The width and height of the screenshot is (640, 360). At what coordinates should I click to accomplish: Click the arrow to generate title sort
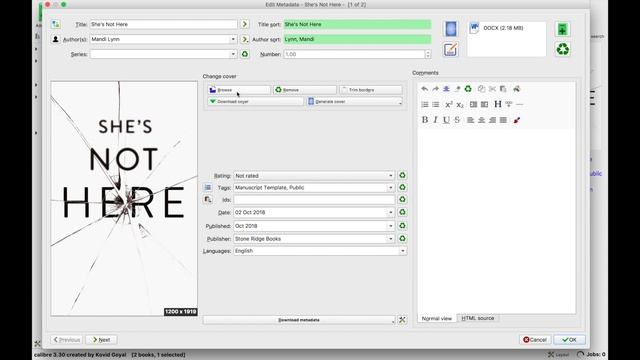[244, 24]
